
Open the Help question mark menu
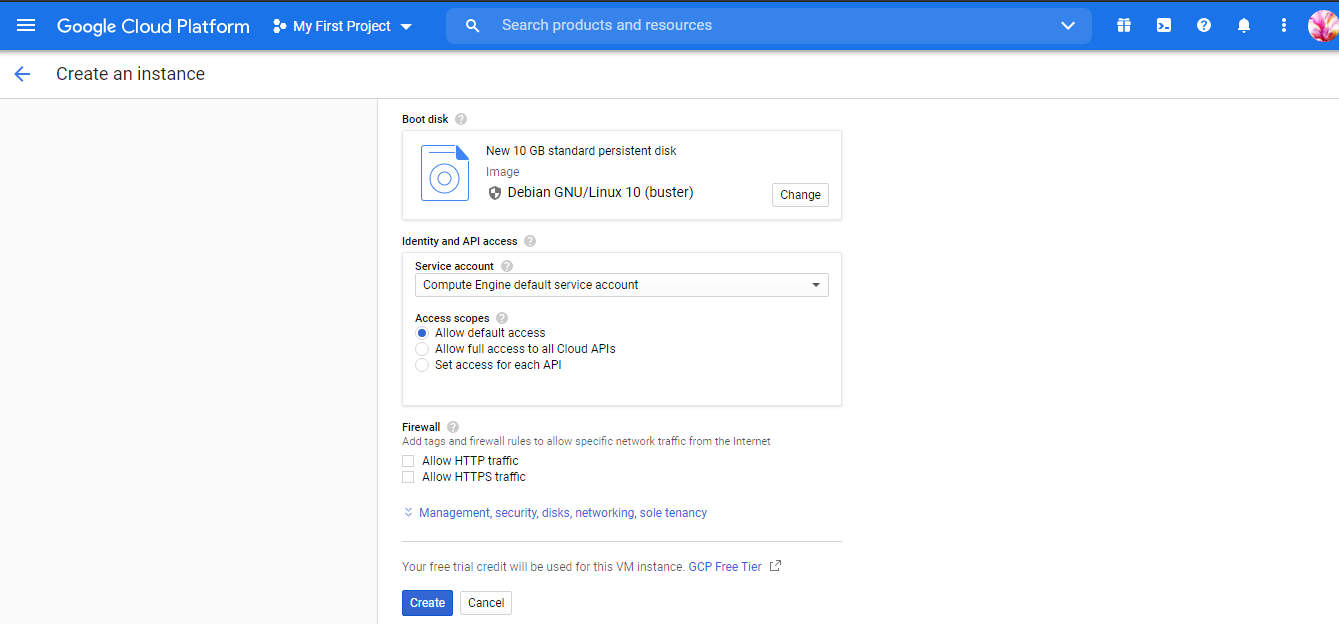pos(1204,26)
